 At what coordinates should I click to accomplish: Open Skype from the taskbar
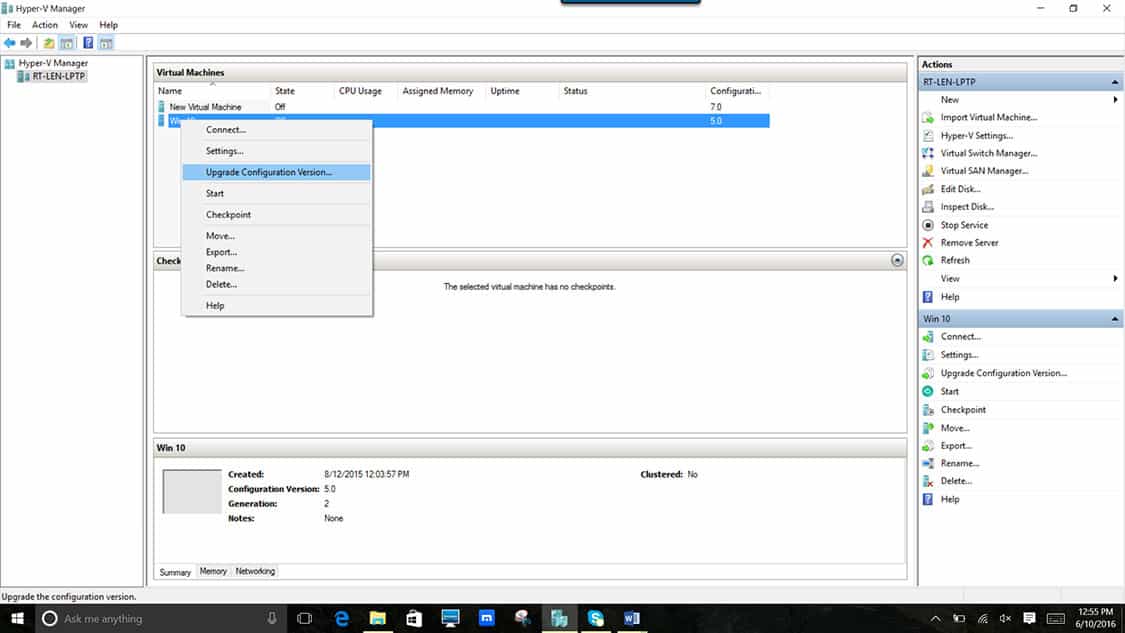pos(595,619)
